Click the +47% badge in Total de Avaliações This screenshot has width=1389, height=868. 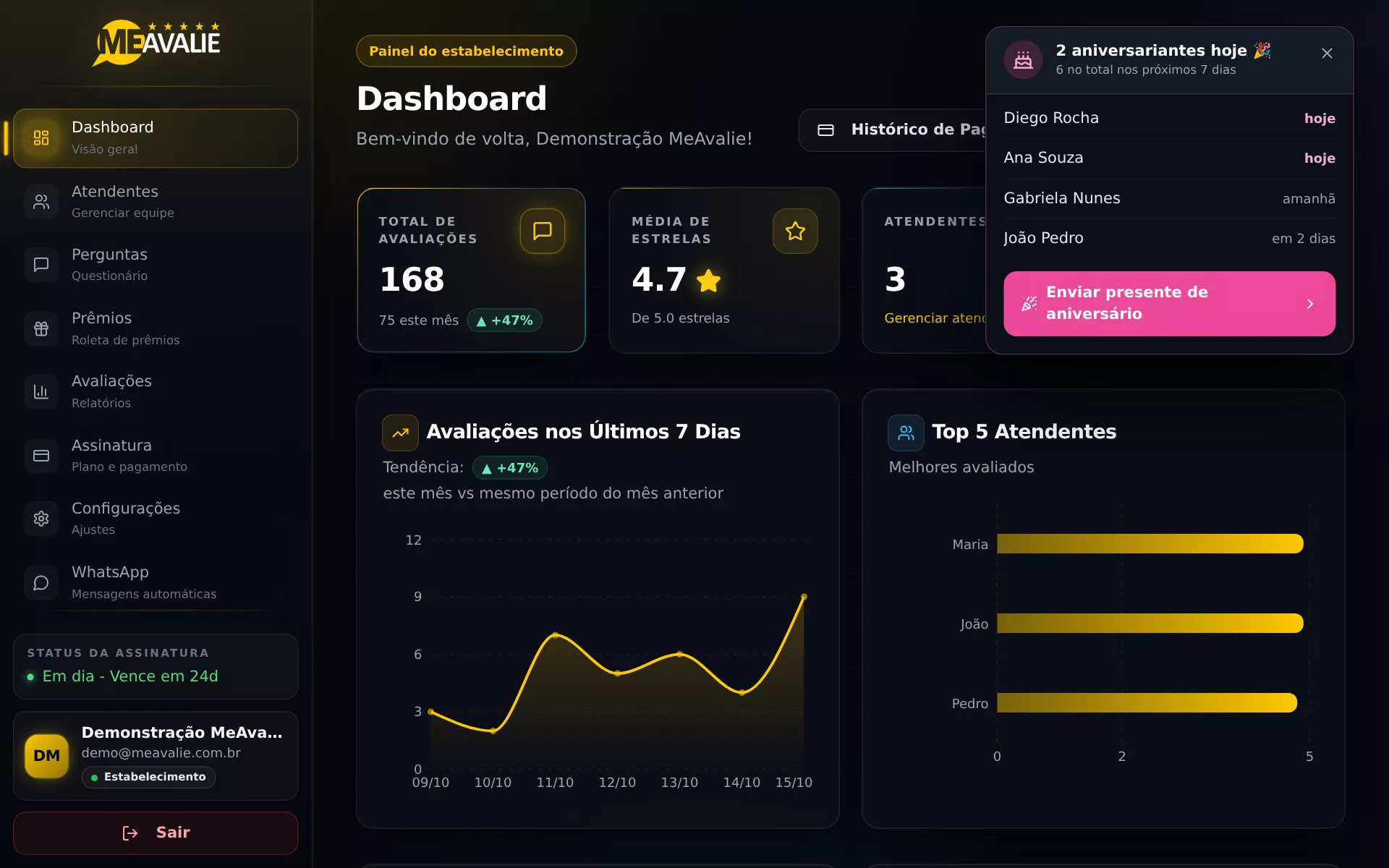tap(504, 320)
